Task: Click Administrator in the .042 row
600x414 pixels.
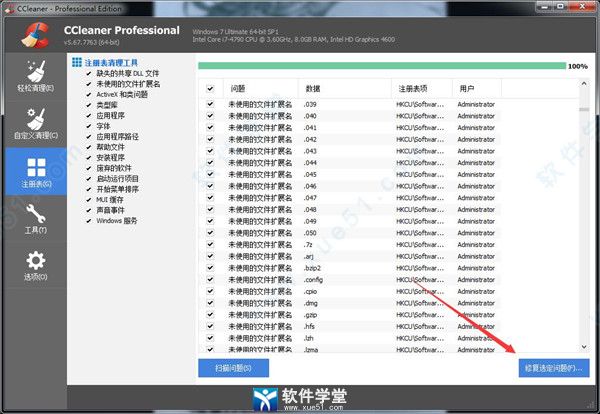Action: tap(476, 139)
